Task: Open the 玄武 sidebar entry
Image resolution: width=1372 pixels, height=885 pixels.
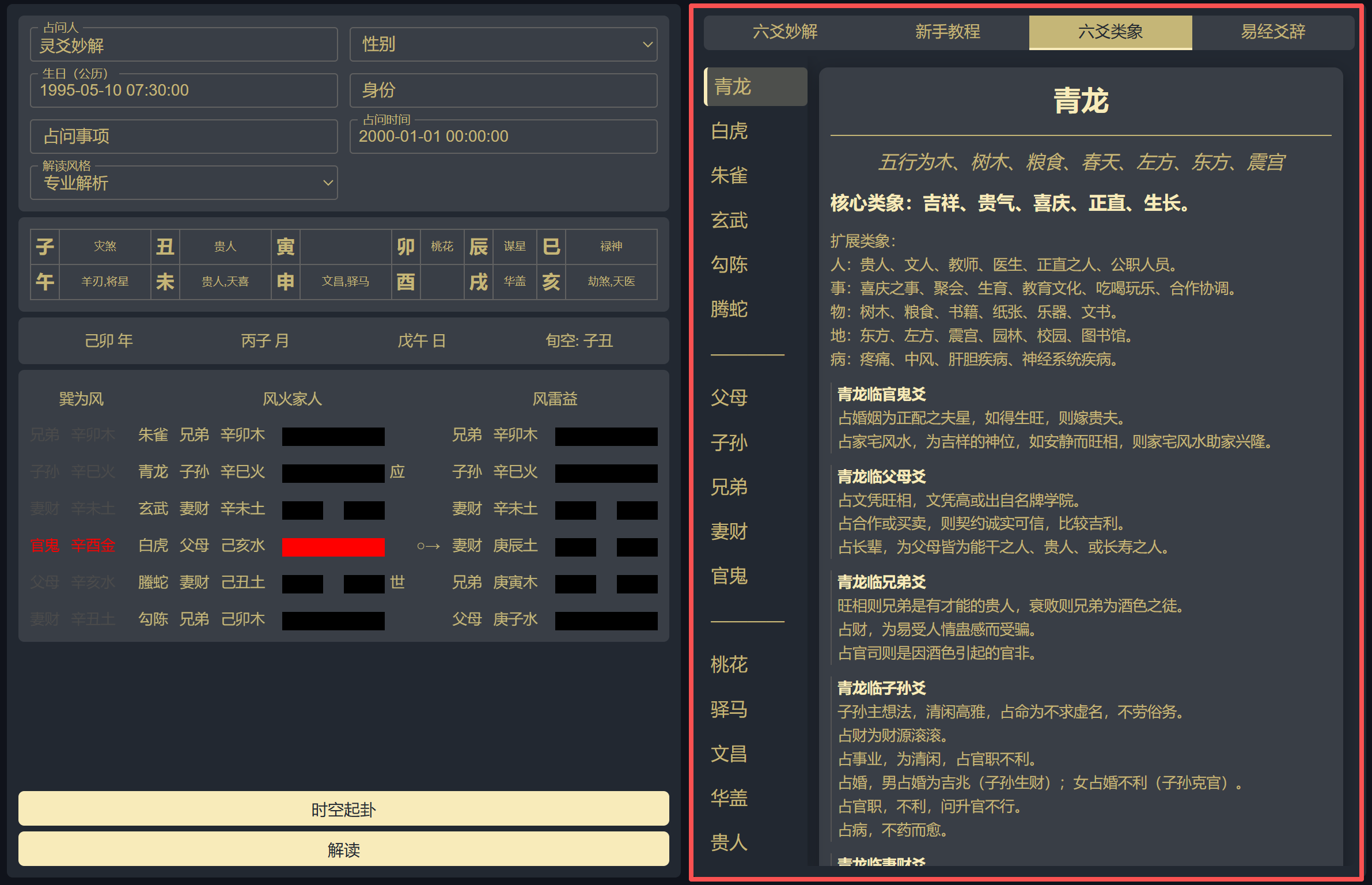Action: coord(730,220)
